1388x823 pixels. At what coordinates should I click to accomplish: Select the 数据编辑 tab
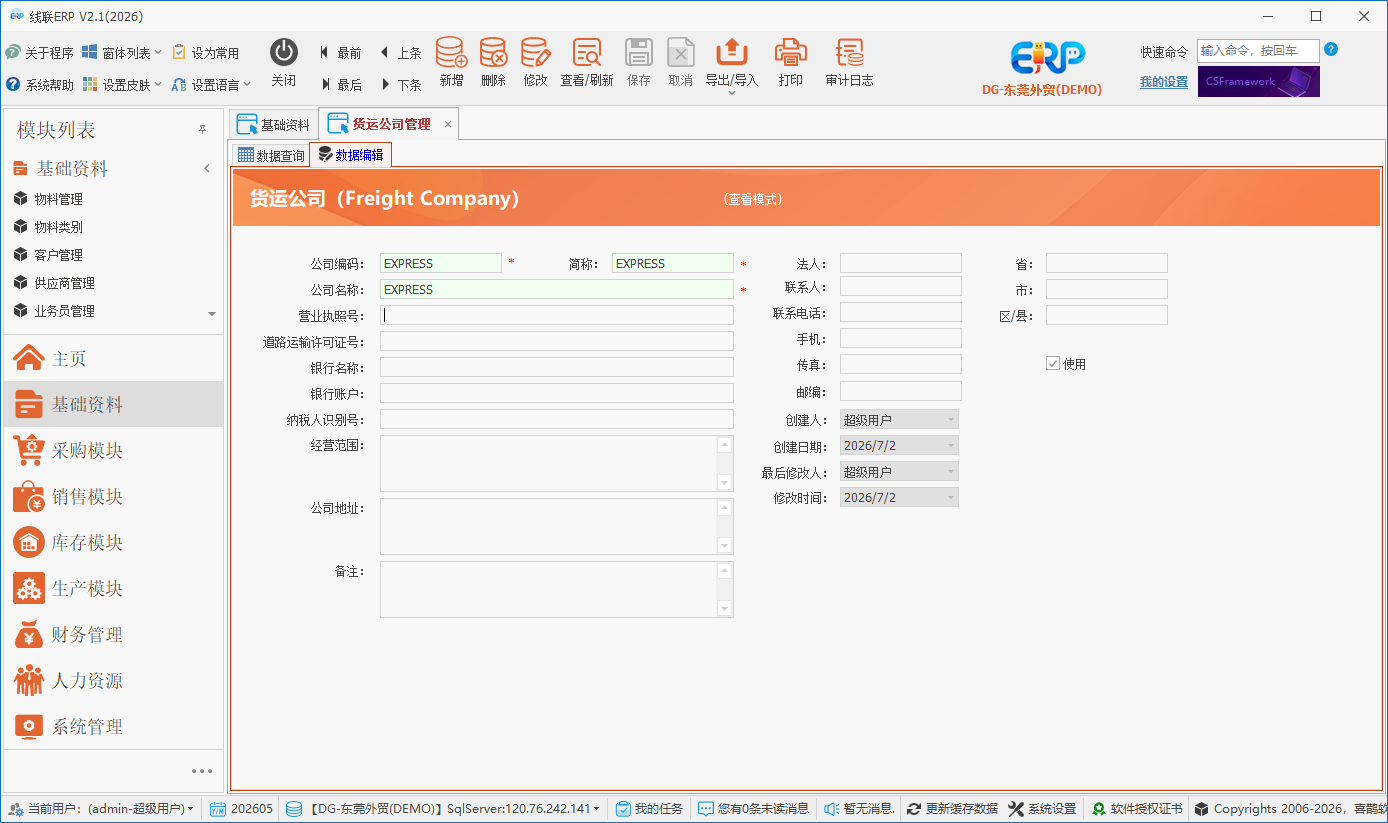[350, 155]
